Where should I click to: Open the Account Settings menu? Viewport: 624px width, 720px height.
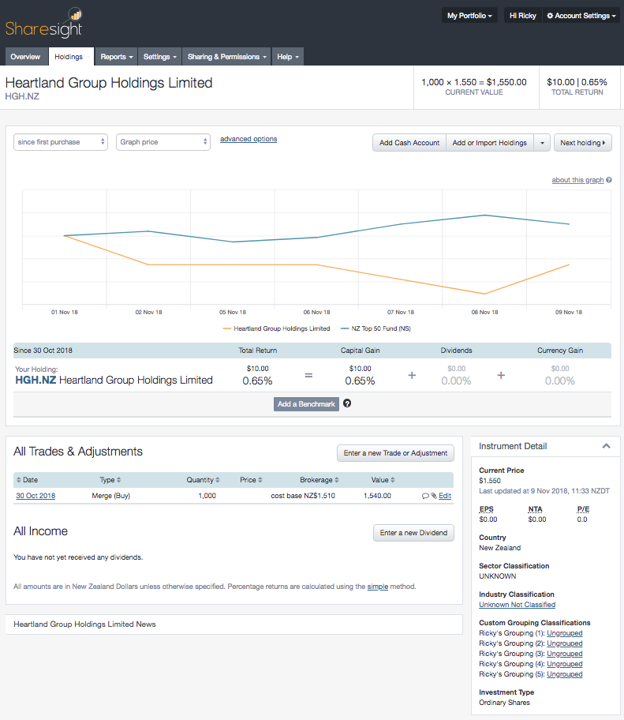pos(581,16)
